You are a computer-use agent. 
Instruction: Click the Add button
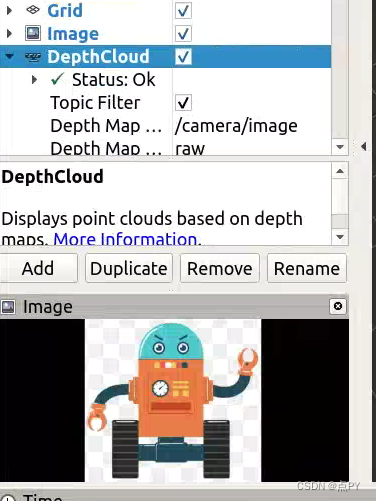pos(38,268)
